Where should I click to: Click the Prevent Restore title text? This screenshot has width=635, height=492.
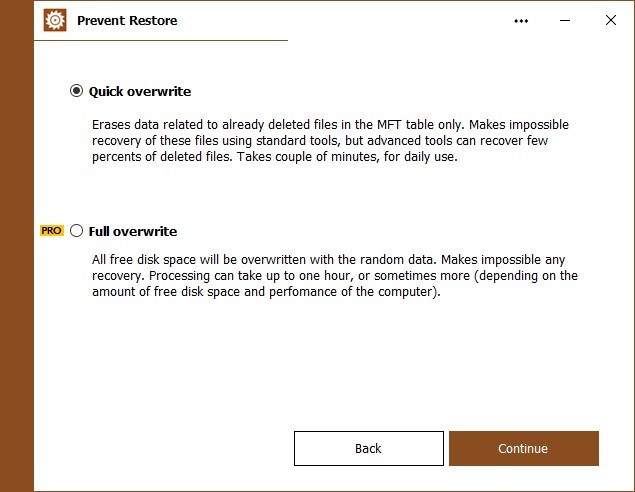127,21
